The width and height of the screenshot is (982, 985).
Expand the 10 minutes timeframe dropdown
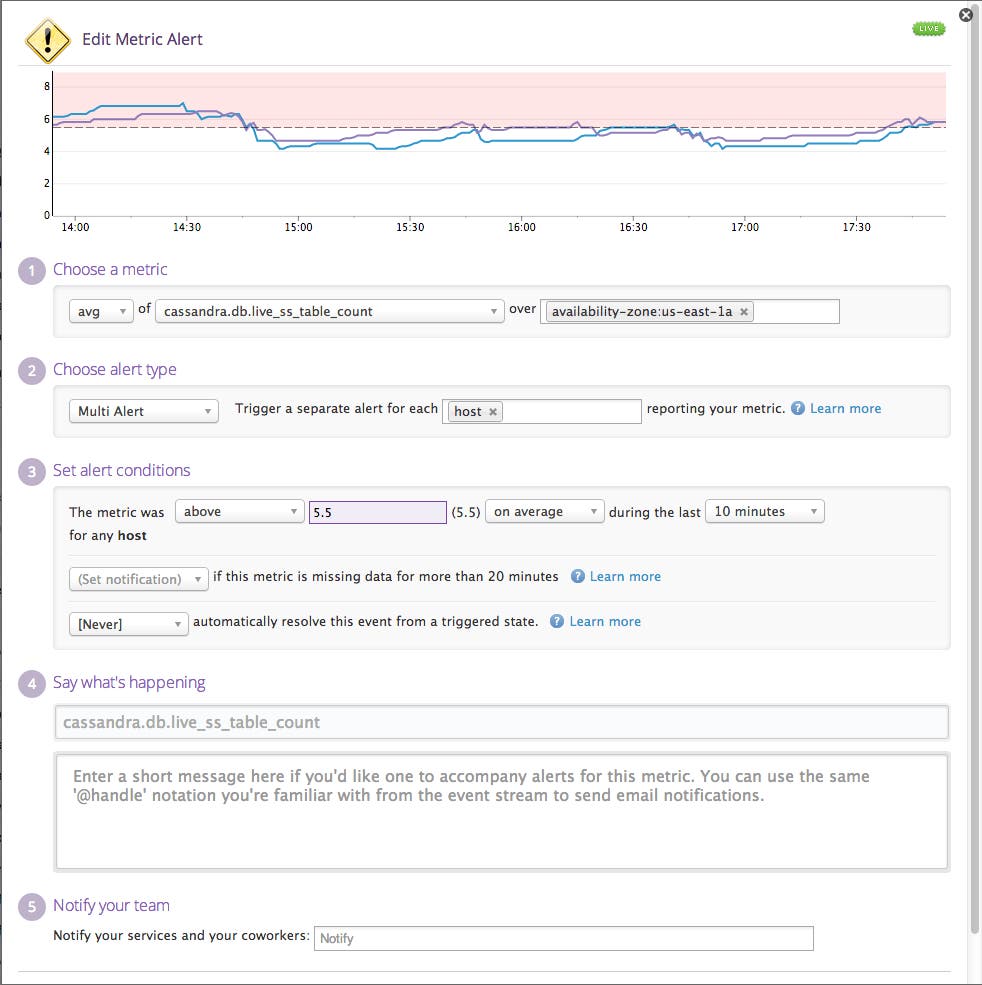(x=764, y=511)
